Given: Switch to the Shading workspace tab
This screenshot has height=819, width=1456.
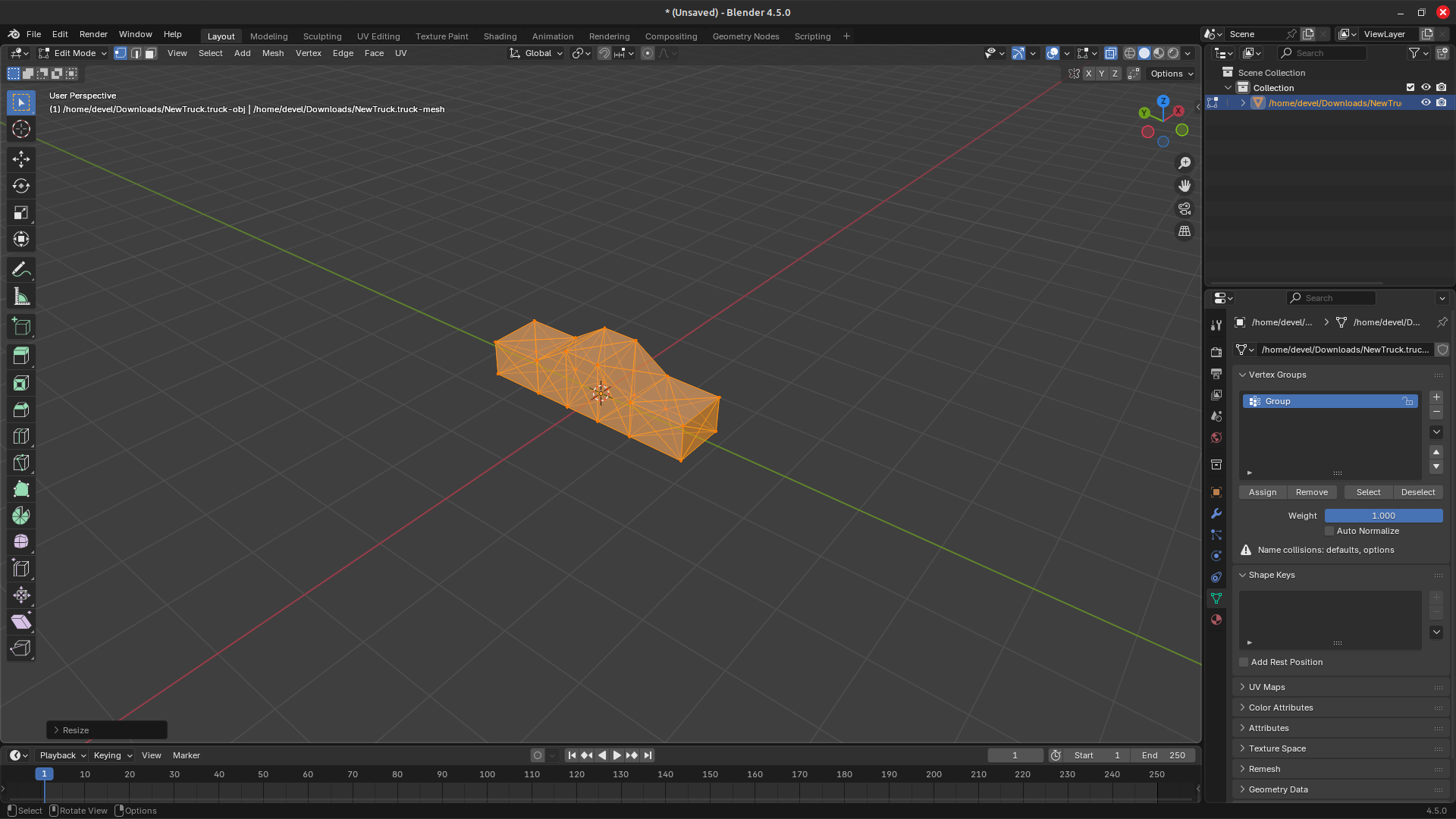Looking at the screenshot, I should pyautogui.click(x=500, y=36).
